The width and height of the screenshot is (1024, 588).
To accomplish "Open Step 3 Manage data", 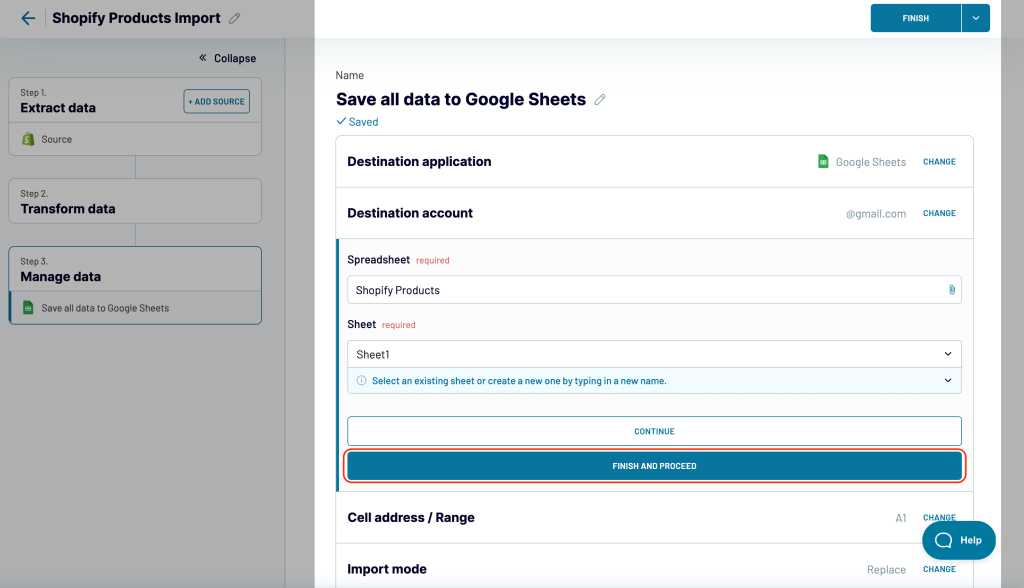I will coord(135,269).
